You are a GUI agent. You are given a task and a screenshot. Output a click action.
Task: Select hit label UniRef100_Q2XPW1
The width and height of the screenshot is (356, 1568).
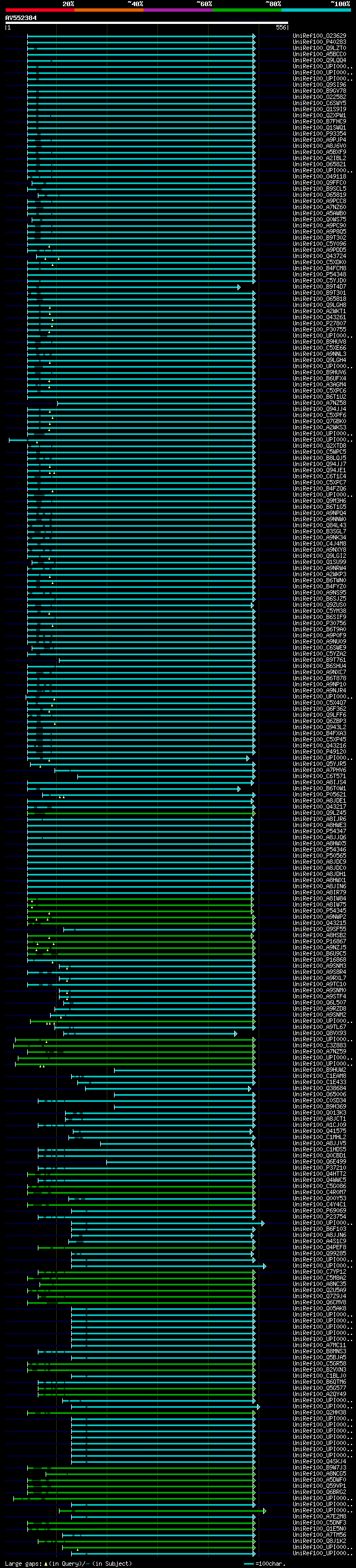tap(319, 115)
